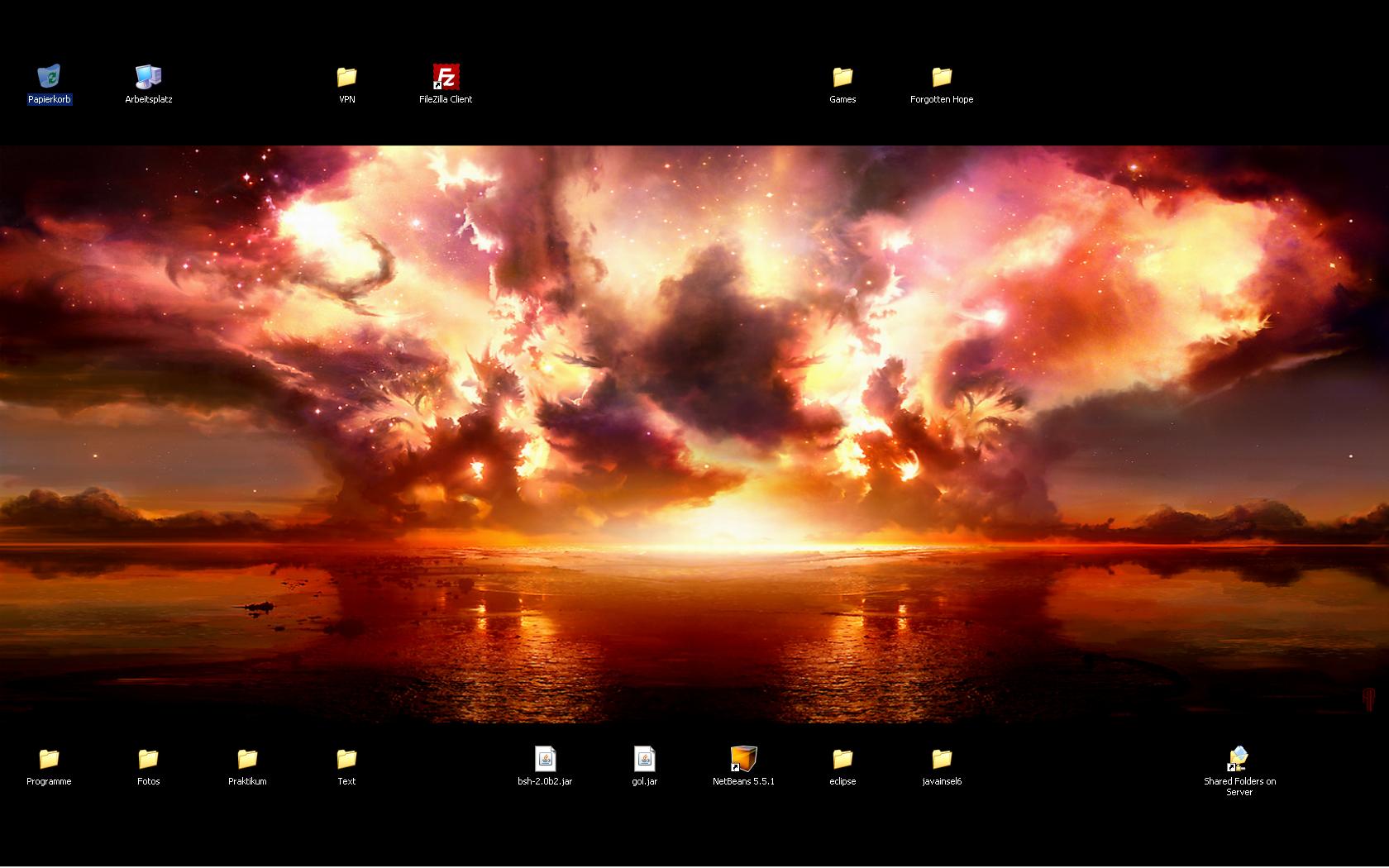
Task: Click the 'FileZilla Client' text label
Action: click(x=446, y=99)
